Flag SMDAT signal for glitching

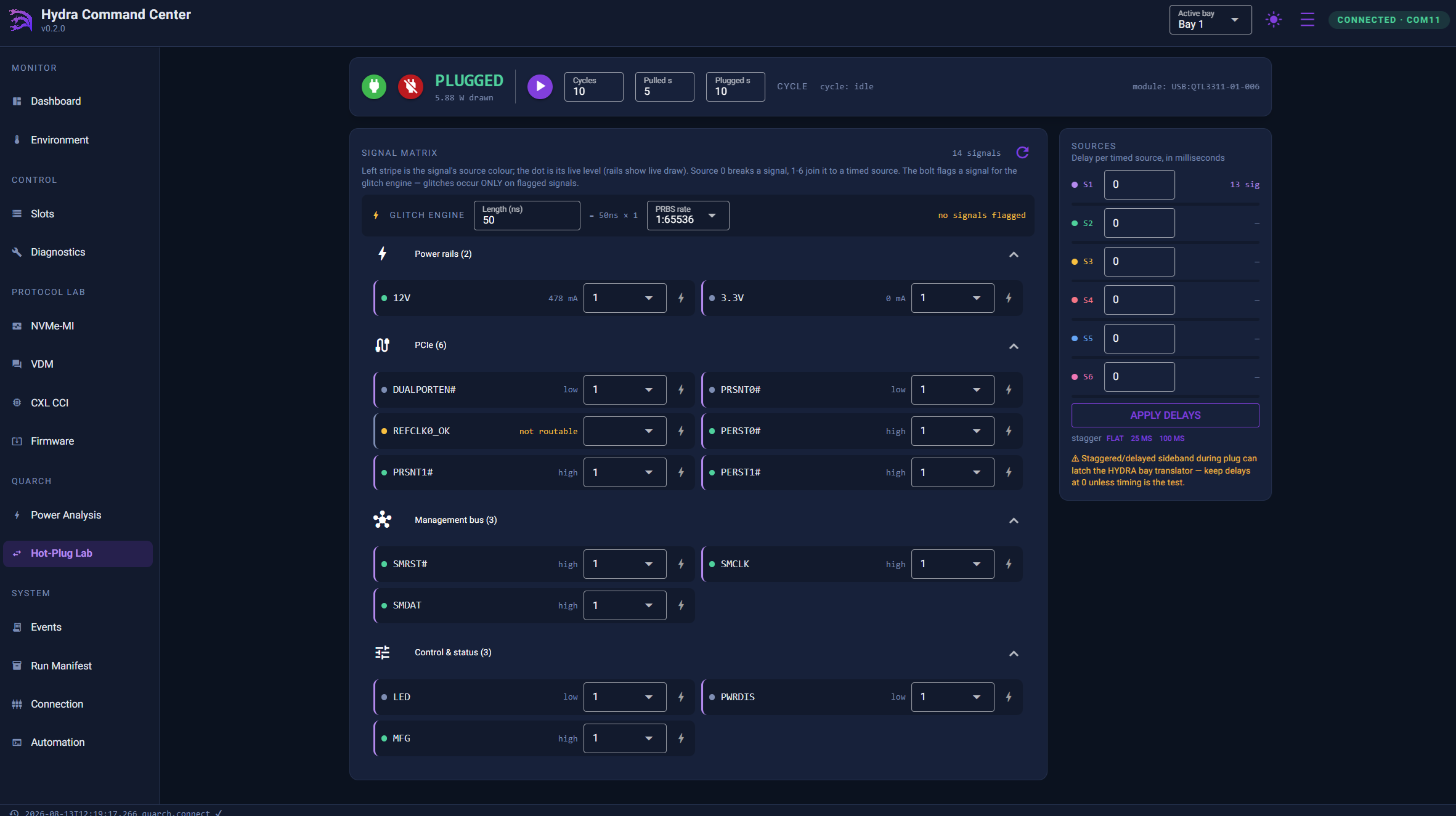coord(681,605)
